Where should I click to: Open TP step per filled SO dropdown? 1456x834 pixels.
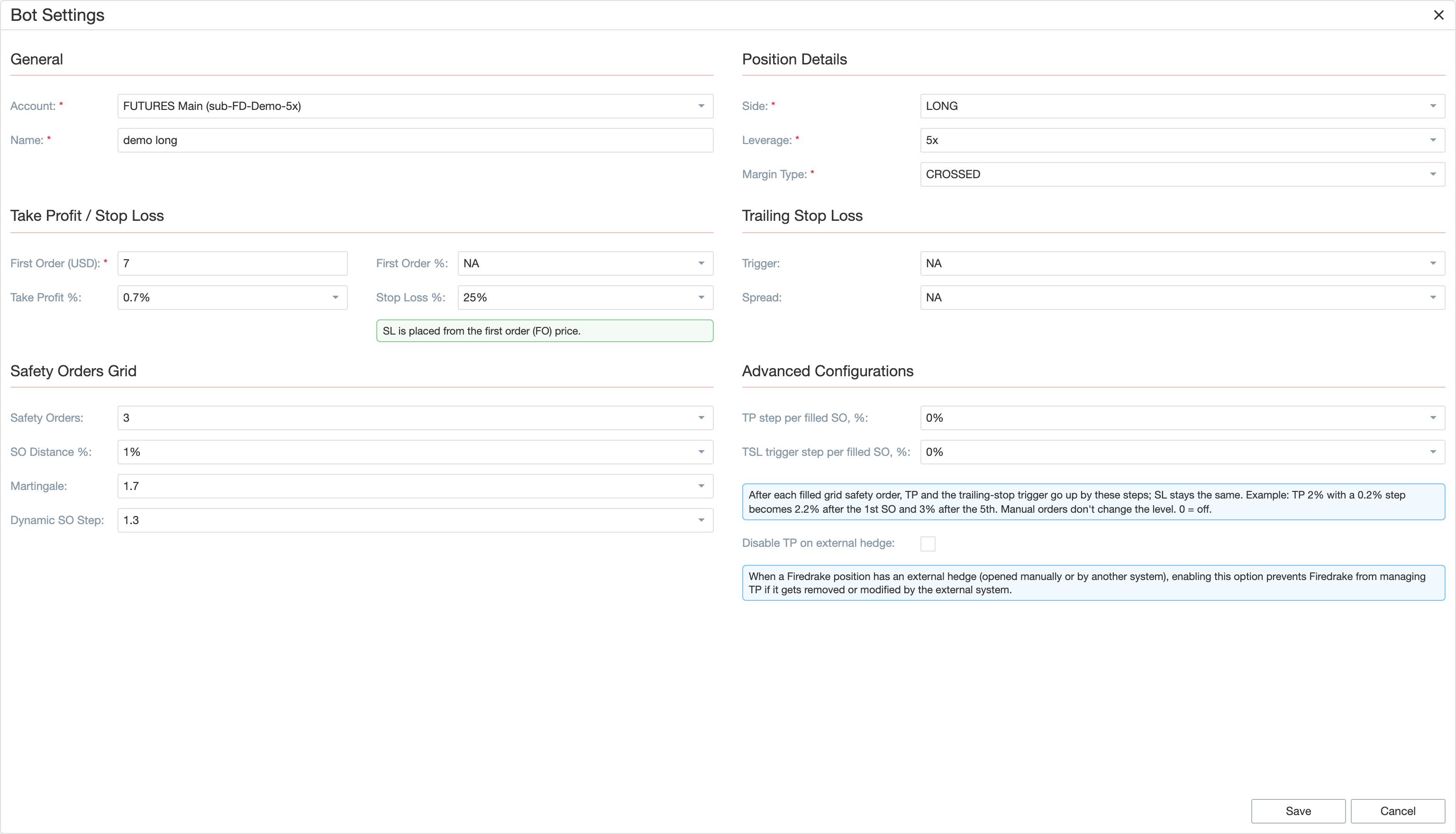(1182, 418)
